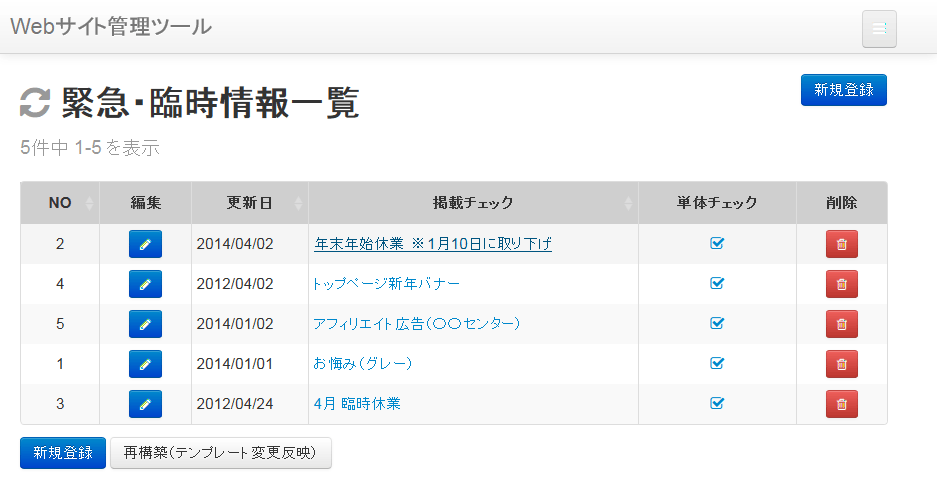Image resolution: width=937 pixels, height=494 pixels.
Task: Remove the 4月 臨時休業 entry with trash icon
Action: (841, 404)
